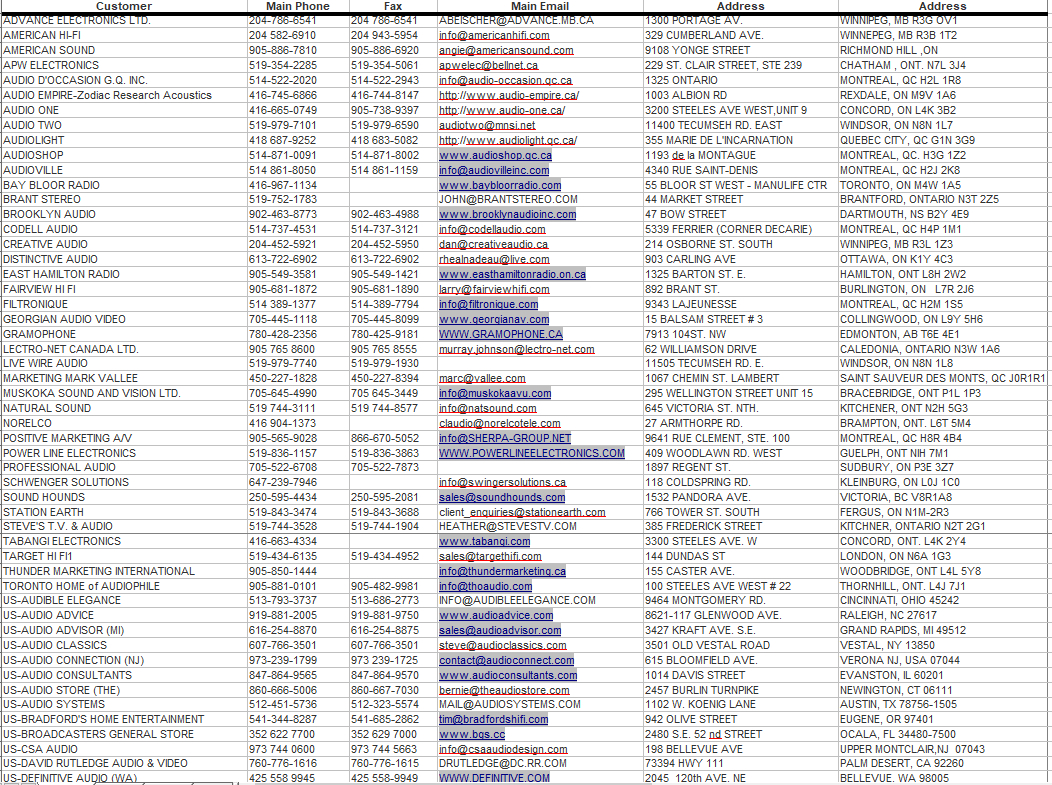Image resolution: width=1052 pixels, height=785 pixels.
Task: Click the murray.johnson@lectro-net.com link
Action: click(x=517, y=350)
